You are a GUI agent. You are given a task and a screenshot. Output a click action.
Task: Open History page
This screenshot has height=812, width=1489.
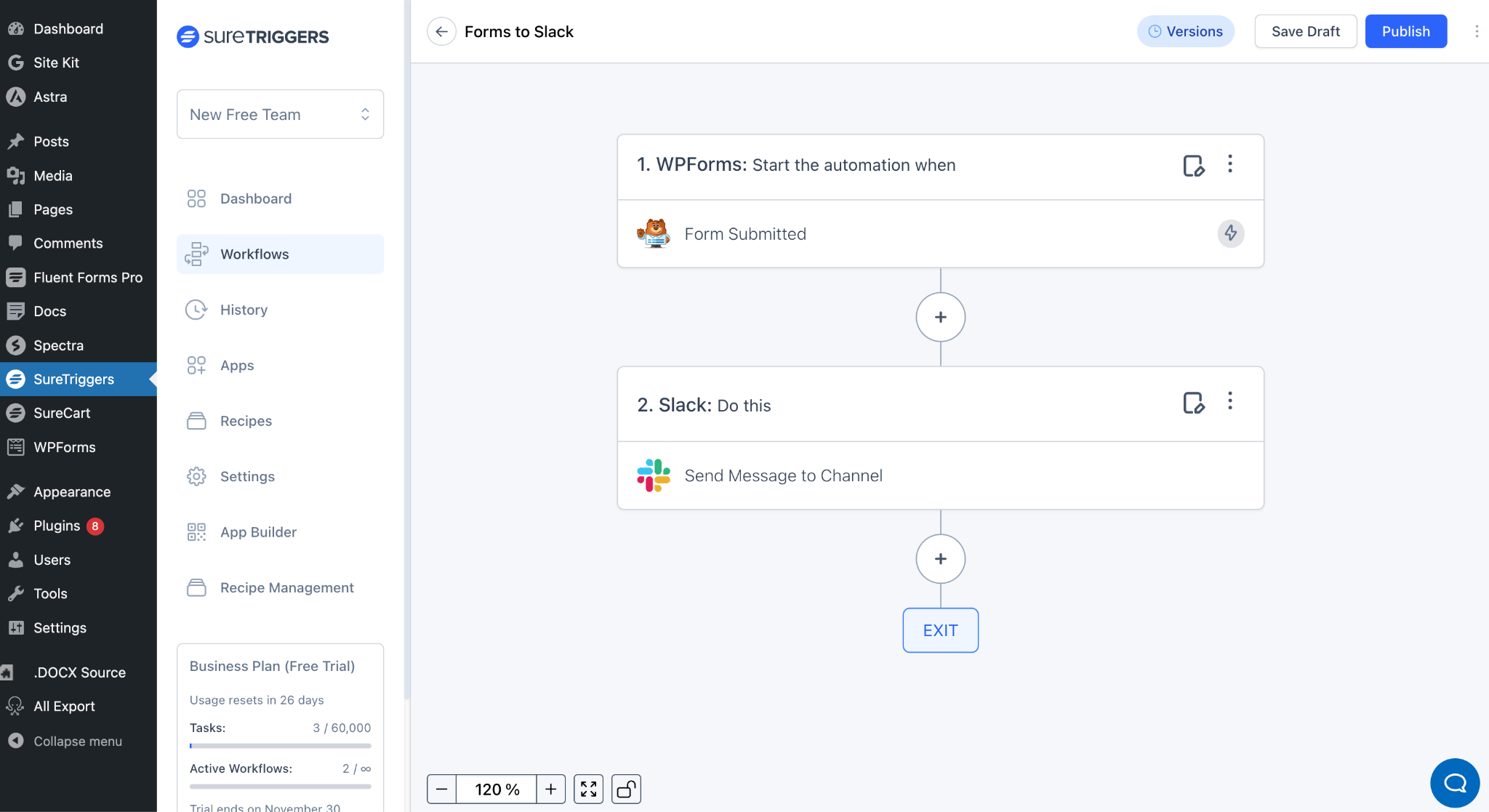click(x=280, y=310)
